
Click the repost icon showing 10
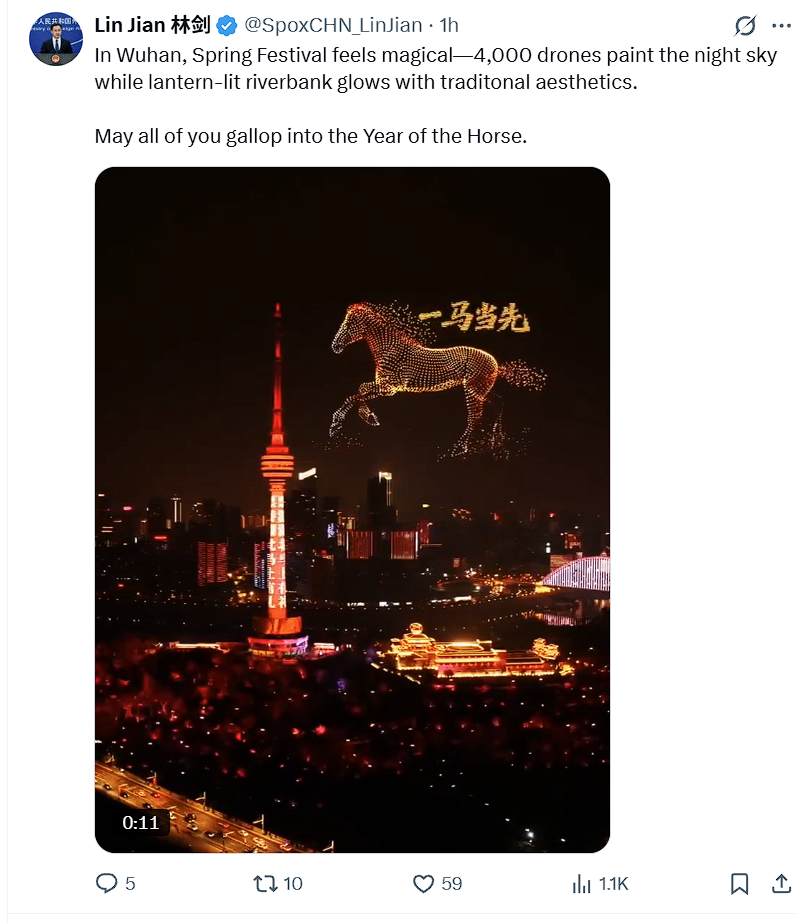click(264, 884)
